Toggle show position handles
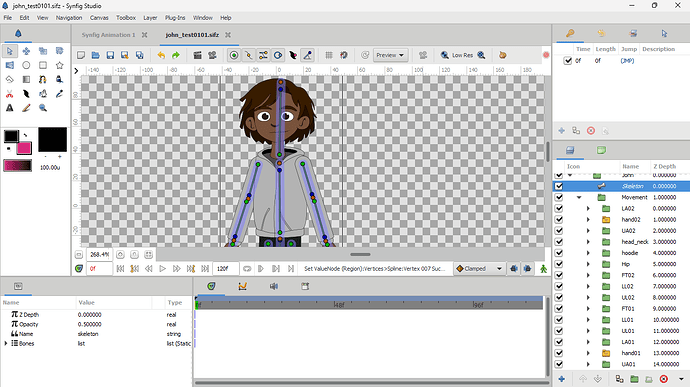690x387 pixels. pos(234,55)
